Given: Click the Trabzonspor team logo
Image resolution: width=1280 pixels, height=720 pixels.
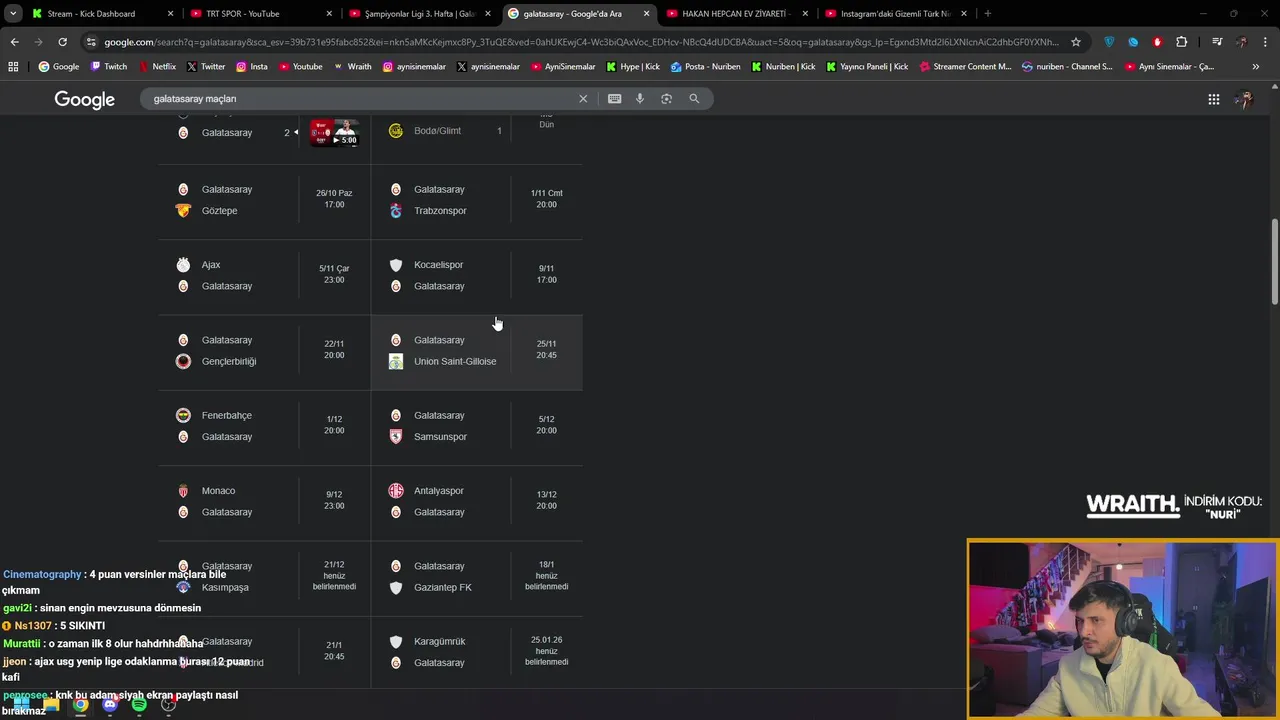Looking at the screenshot, I should 396,211.
